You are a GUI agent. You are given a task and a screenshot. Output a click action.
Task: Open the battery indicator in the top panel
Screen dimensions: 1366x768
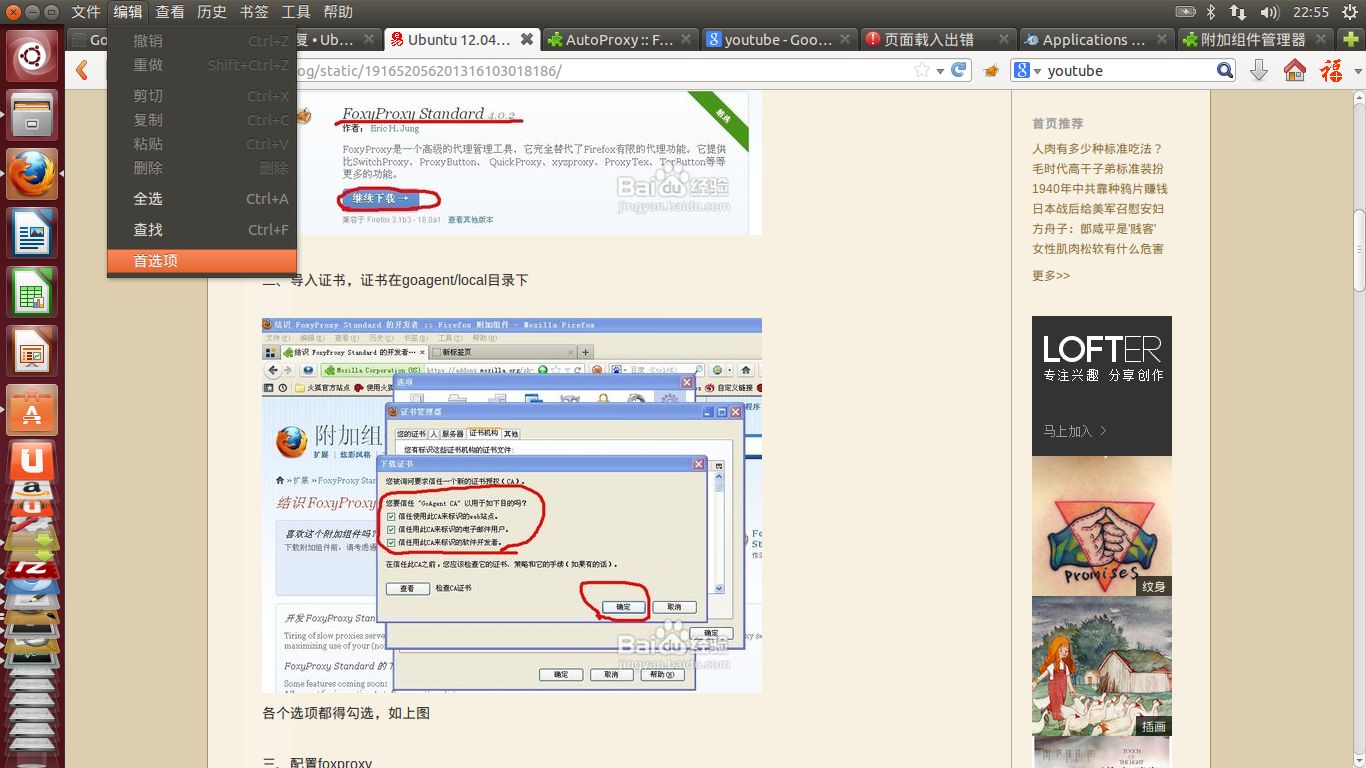pyautogui.click(x=1185, y=12)
